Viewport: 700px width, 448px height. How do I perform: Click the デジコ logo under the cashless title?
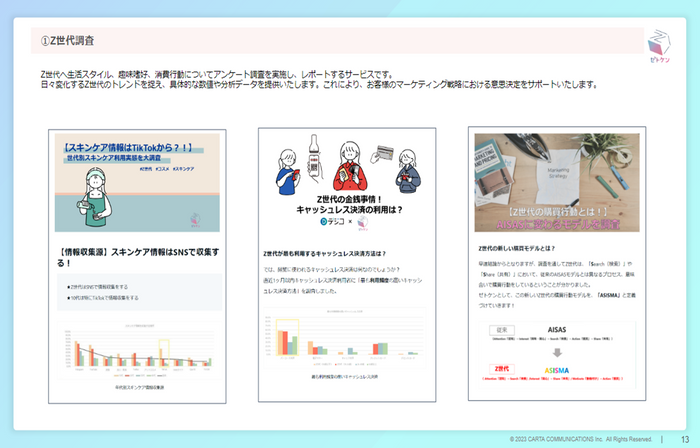(x=333, y=221)
